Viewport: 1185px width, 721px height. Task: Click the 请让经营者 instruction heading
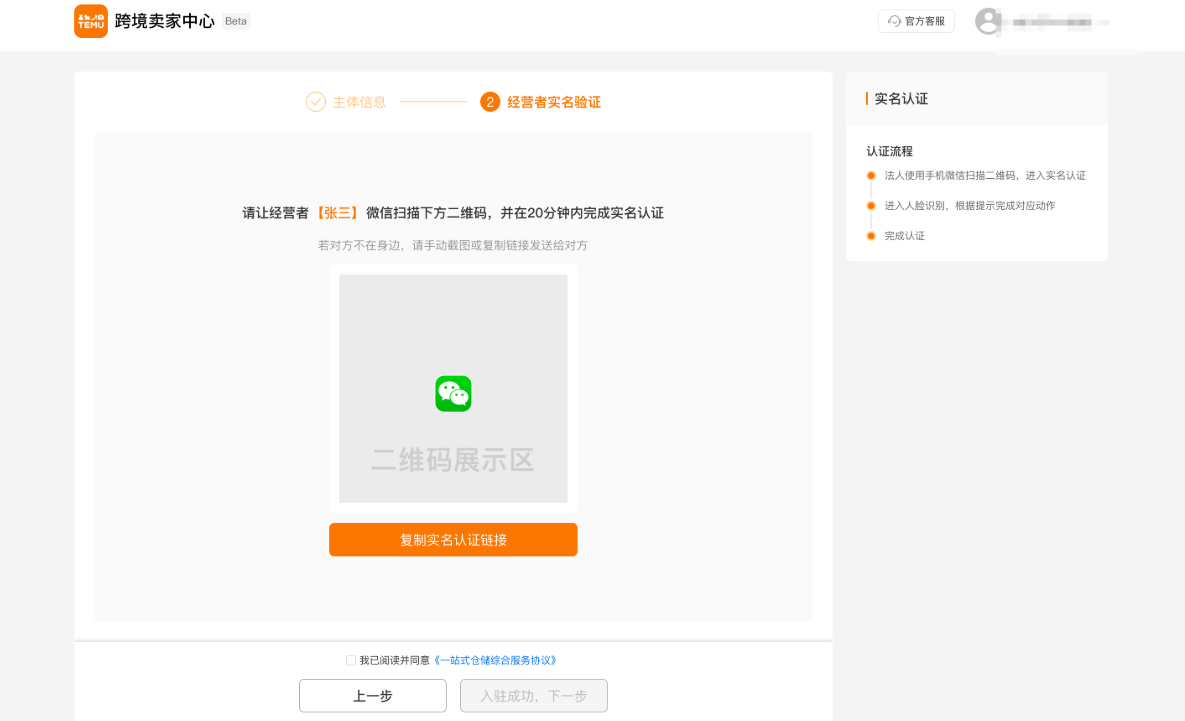[x=453, y=213]
